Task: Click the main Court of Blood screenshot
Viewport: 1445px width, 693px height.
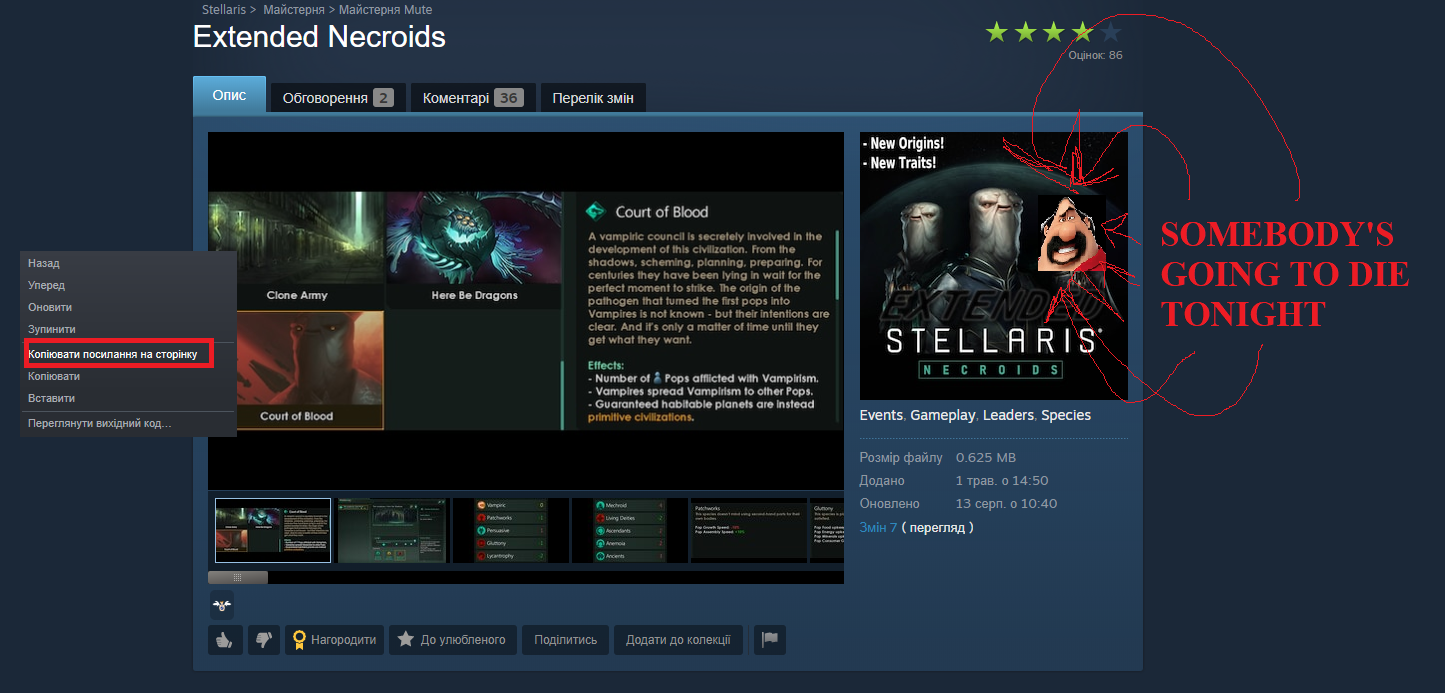Action: (x=526, y=311)
